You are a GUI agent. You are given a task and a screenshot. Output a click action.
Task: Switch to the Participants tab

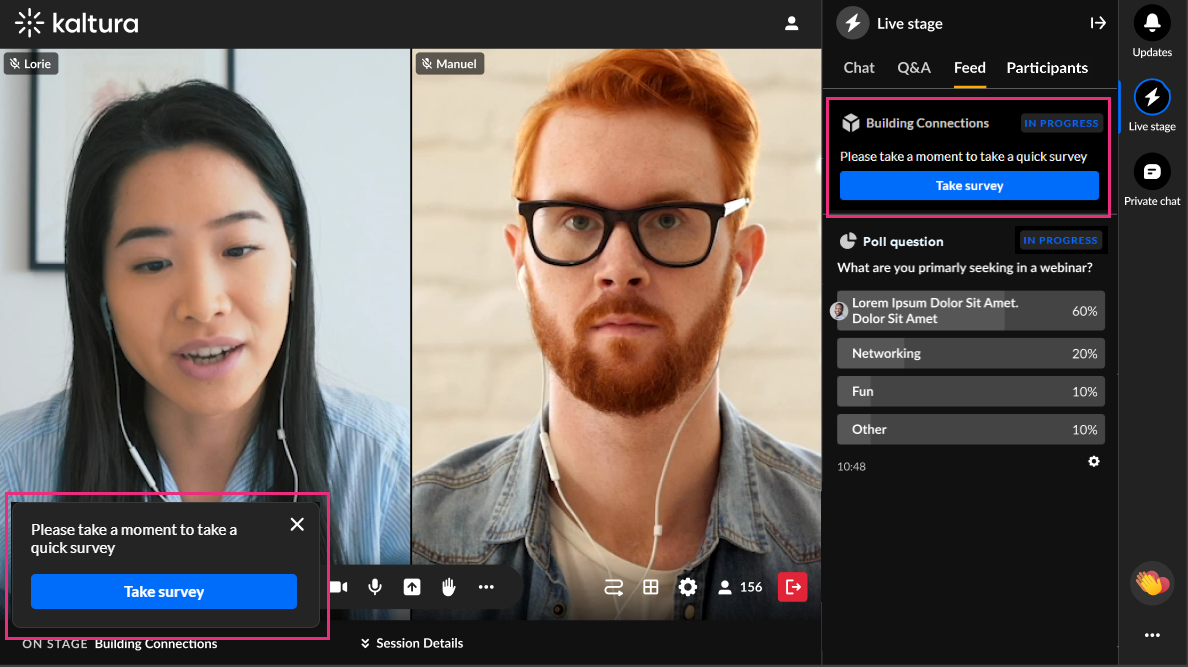[1047, 68]
